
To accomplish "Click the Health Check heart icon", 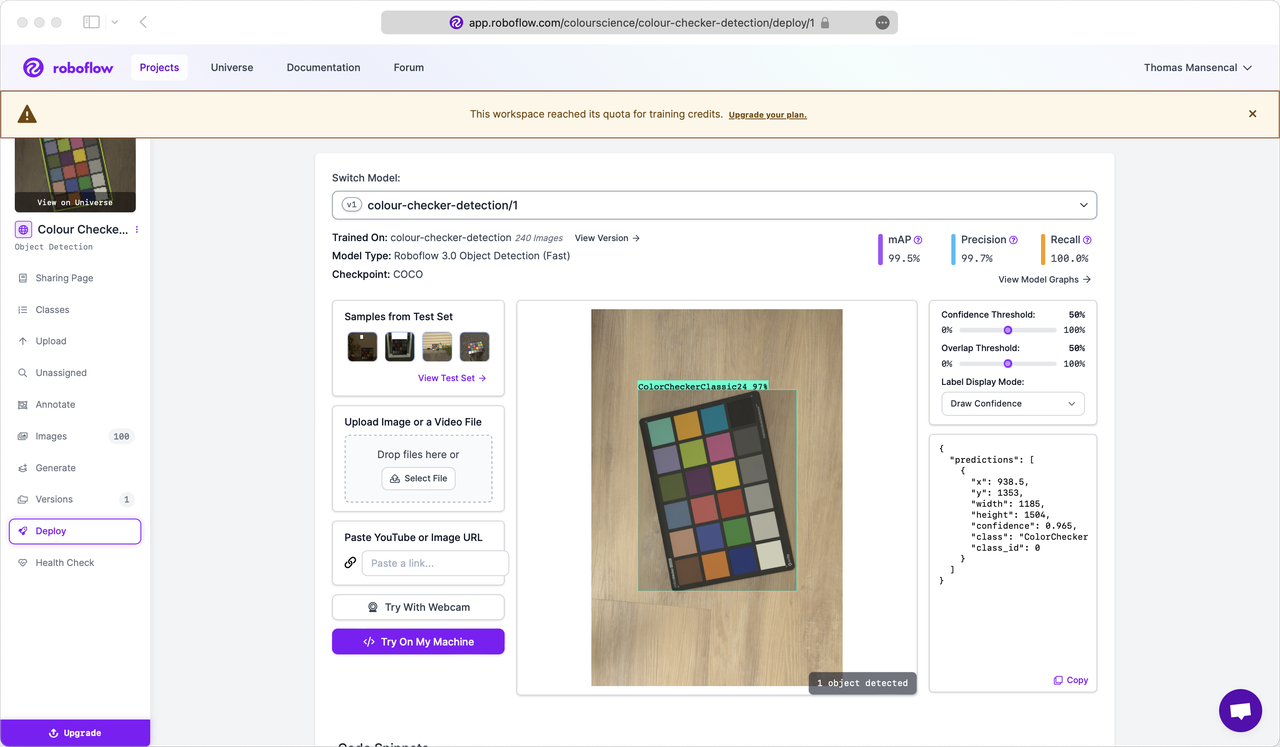I will point(23,563).
